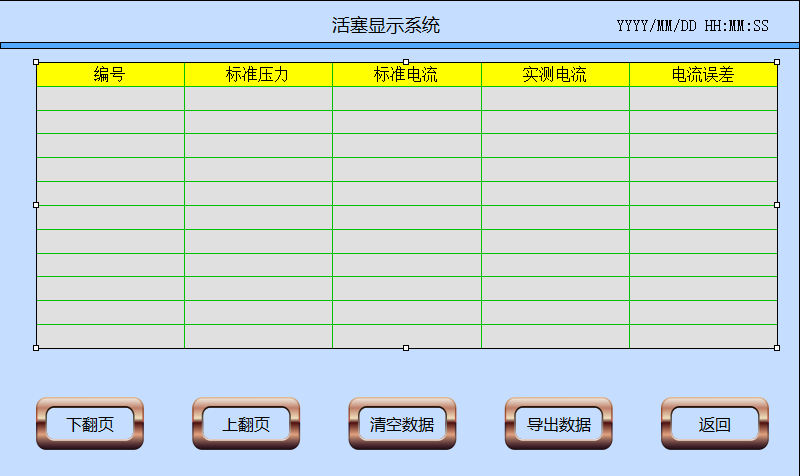Viewport: 800px width, 476px height.
Task: Select the first empty cell under 电流误差
Action: [703, 99]
